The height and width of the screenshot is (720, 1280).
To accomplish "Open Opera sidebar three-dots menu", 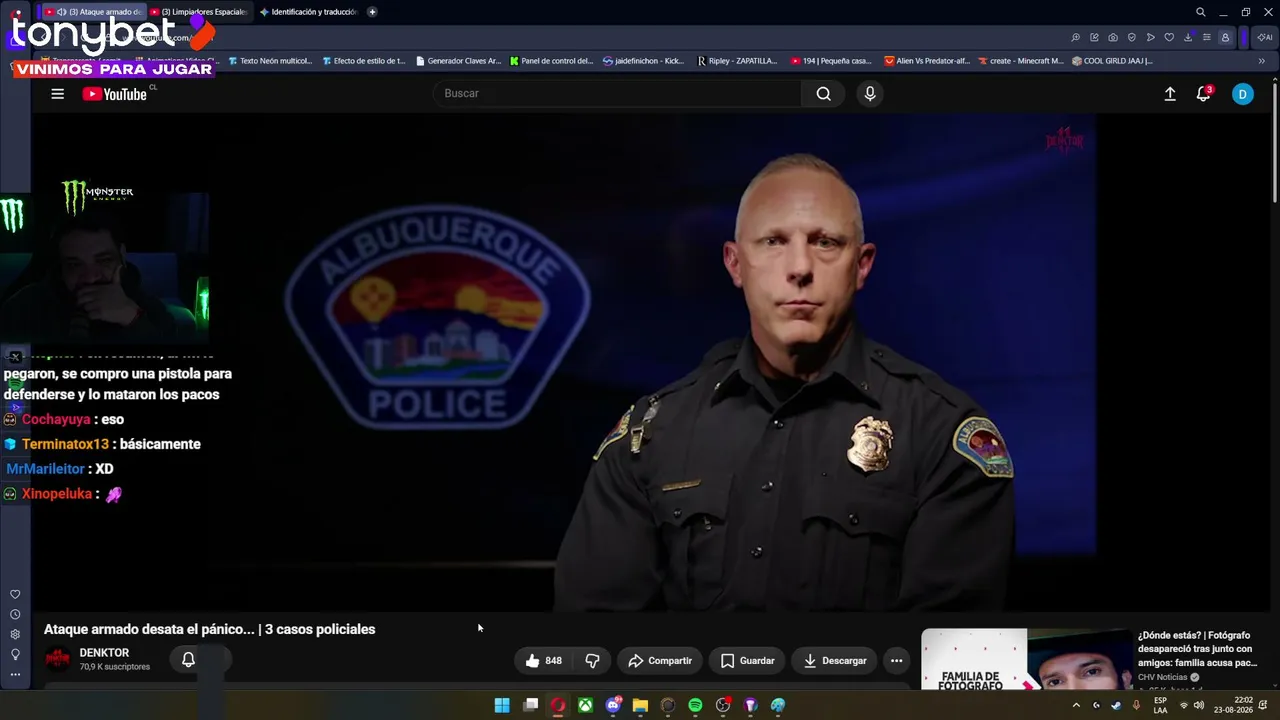I will tap(15, 675).
